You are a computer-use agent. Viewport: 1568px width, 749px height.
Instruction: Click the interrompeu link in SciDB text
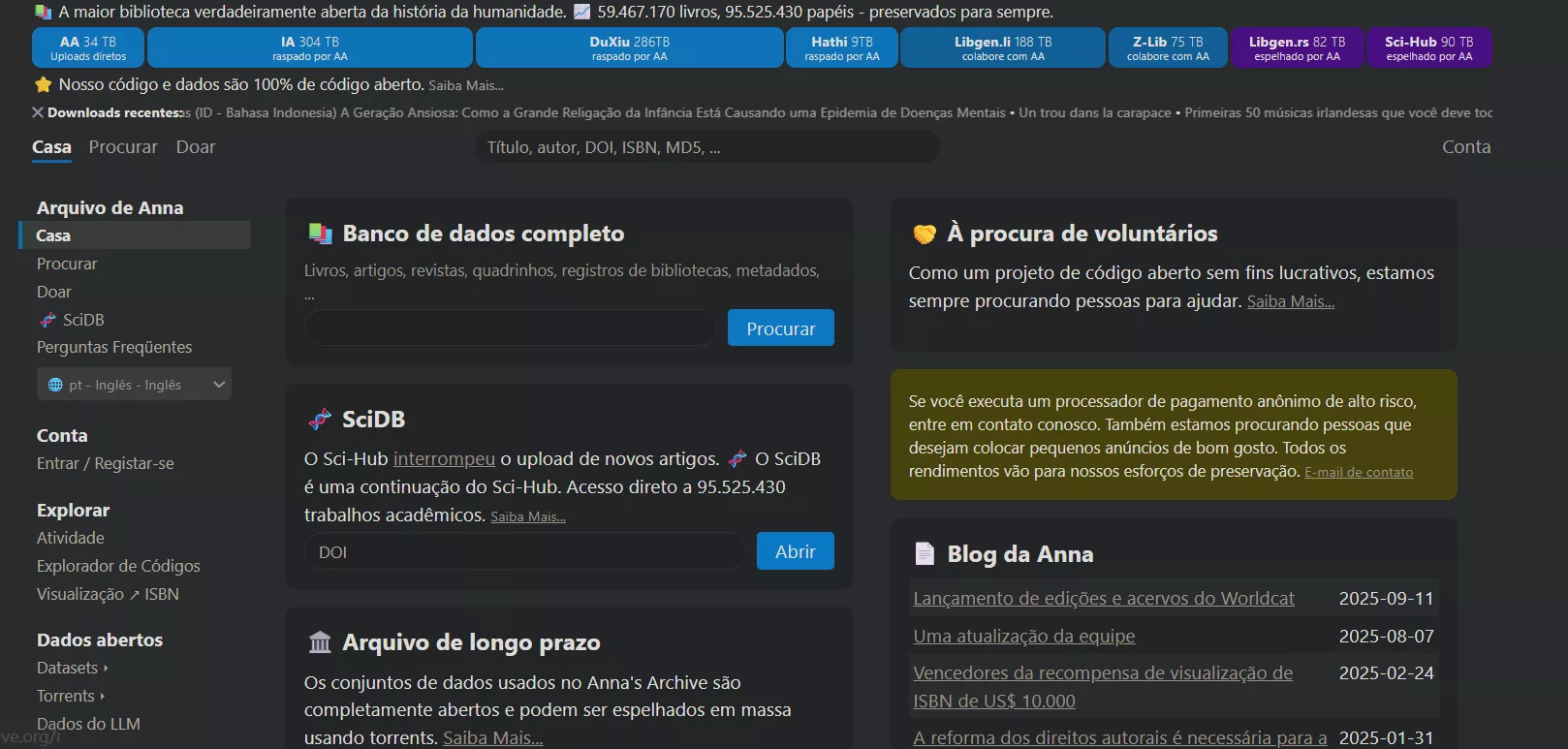444,458
